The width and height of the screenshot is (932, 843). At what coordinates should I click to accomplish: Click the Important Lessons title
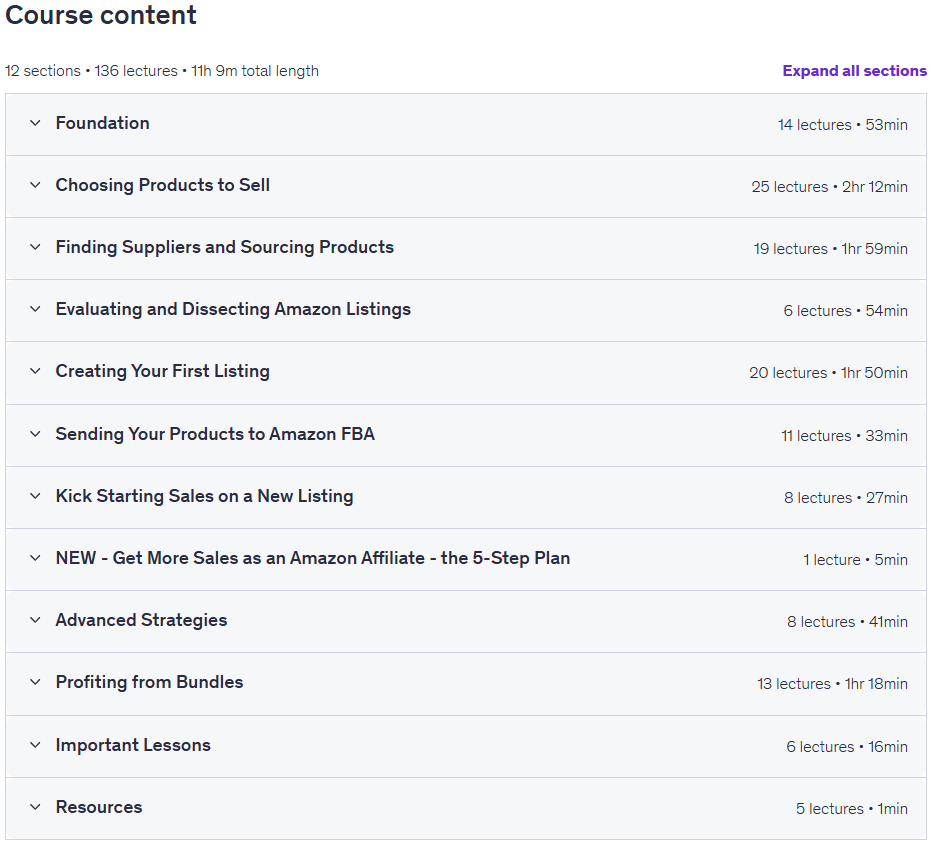[x=133, y=745]
